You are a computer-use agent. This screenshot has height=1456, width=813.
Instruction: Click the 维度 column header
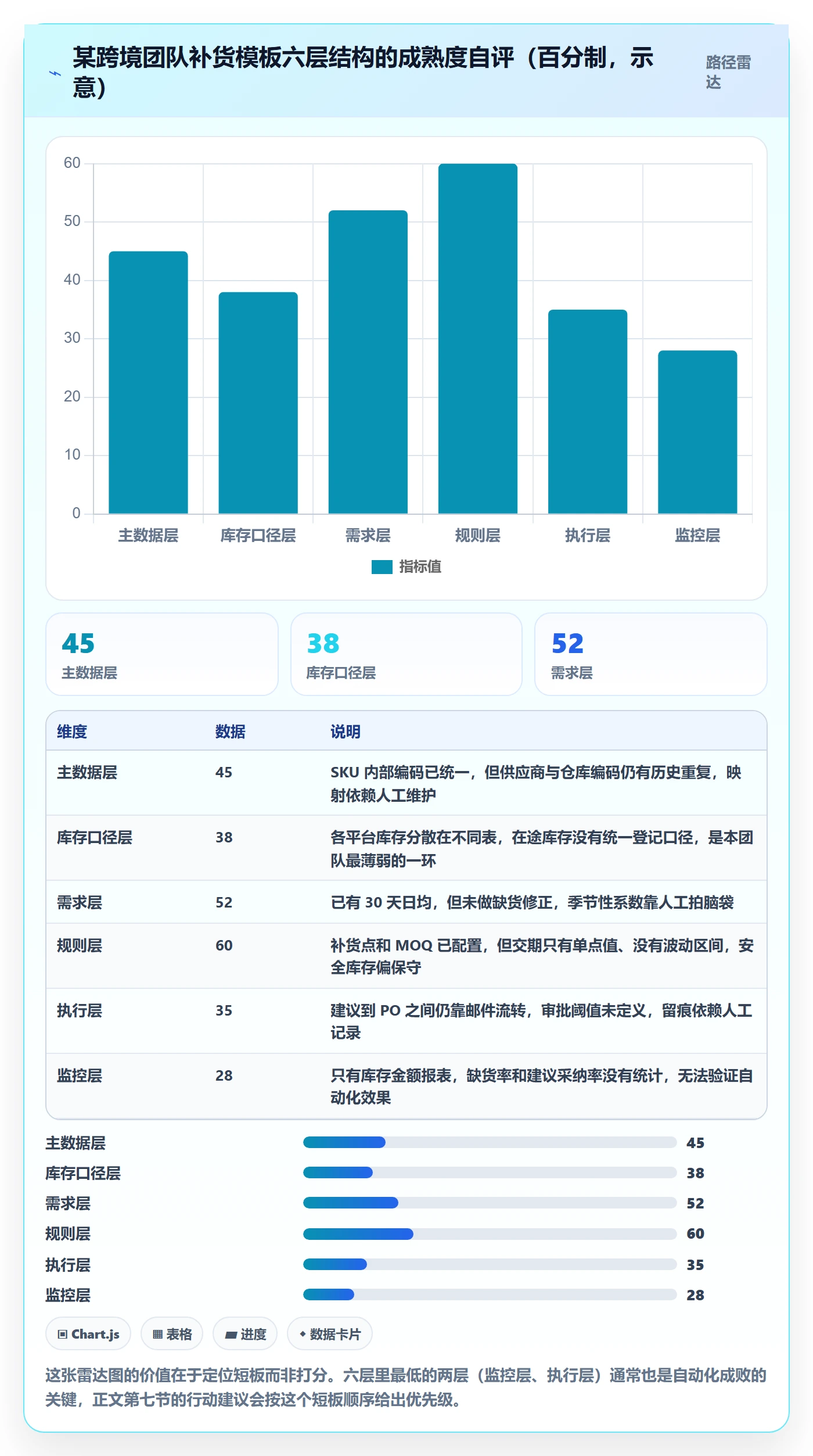72,731
